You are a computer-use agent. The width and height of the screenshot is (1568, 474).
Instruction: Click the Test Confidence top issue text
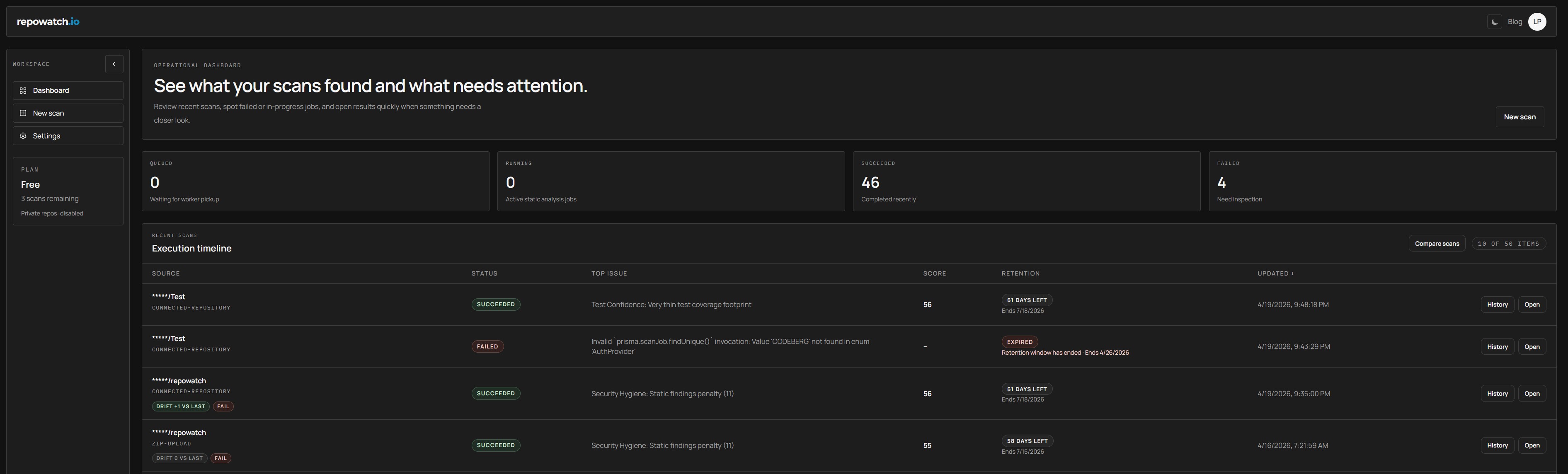(671, 305)
